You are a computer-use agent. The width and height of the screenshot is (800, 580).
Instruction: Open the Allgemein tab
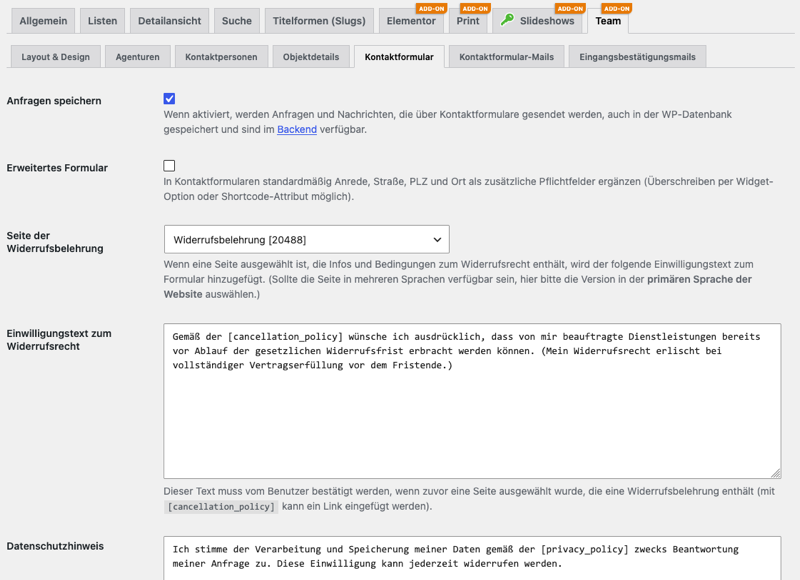coord(43,21)
